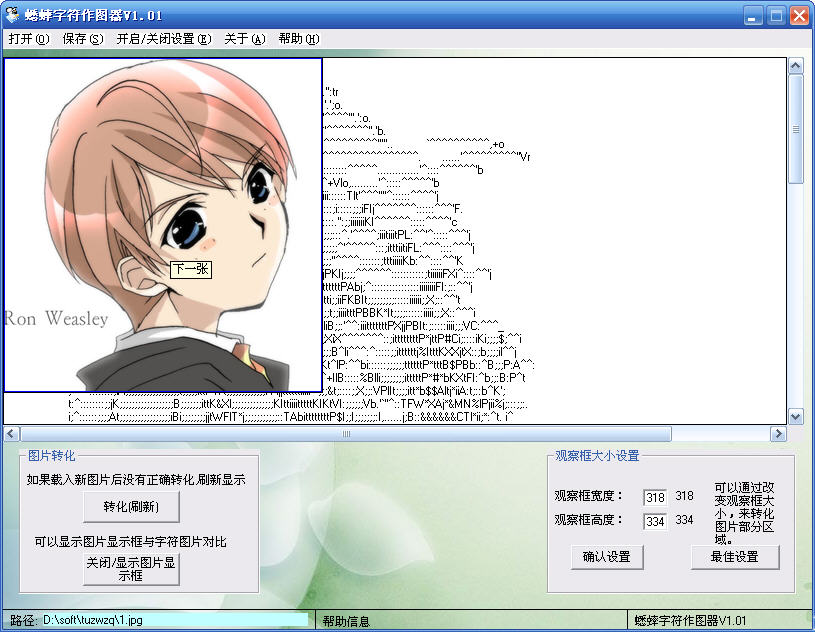Open the 关于(A) menu
This screenshot has height=632, width=815.
pos(245,39)
